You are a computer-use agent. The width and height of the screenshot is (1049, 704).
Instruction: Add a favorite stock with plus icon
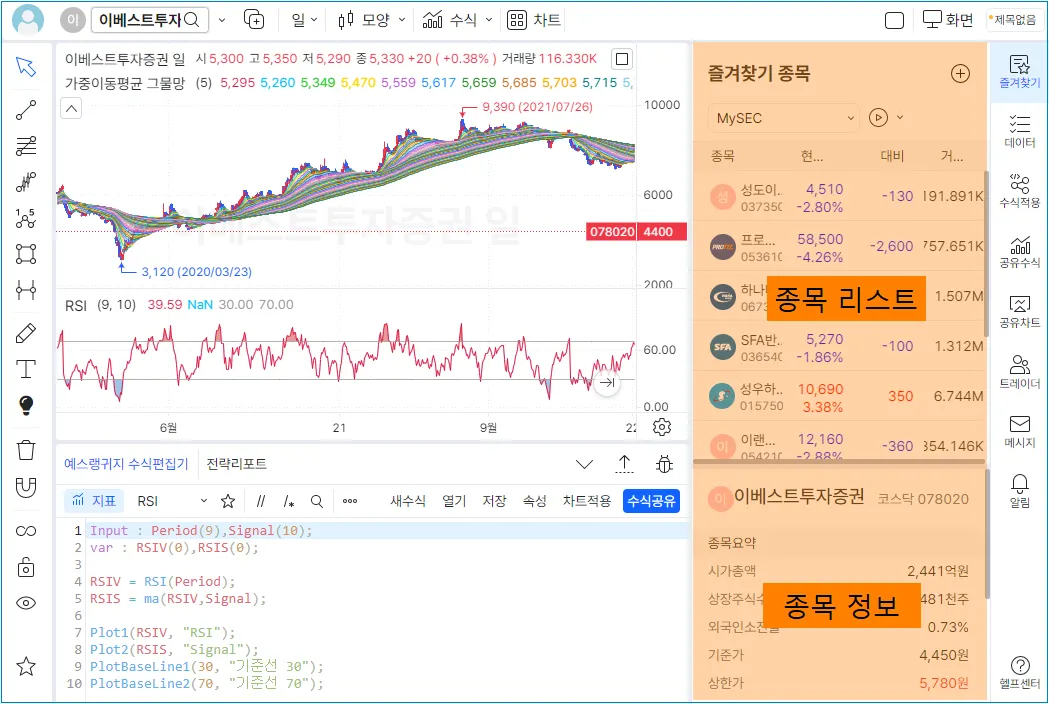[x=960, y=74]
